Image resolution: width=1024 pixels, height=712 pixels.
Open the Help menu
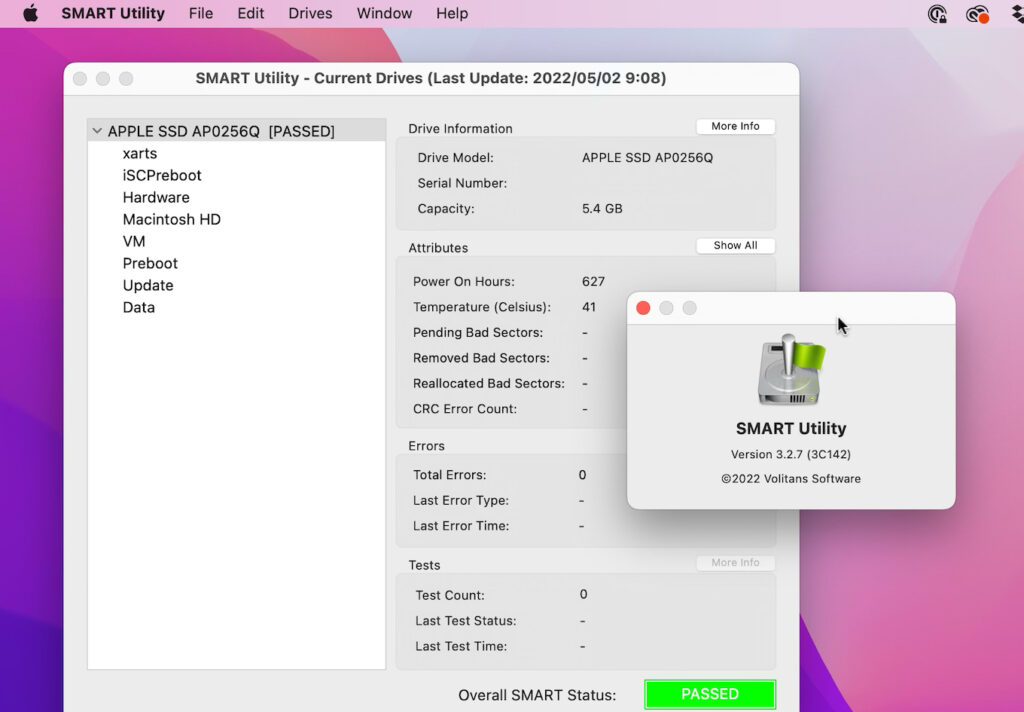pos(451,13)
